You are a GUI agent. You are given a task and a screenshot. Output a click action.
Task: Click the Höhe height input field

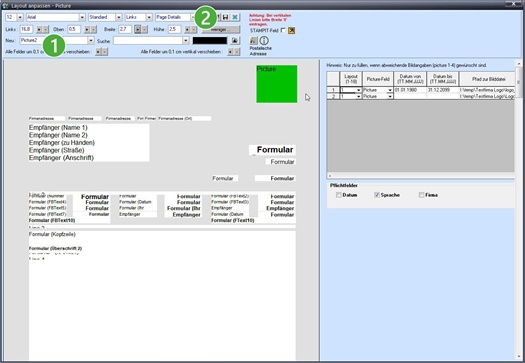coord(174,29)
